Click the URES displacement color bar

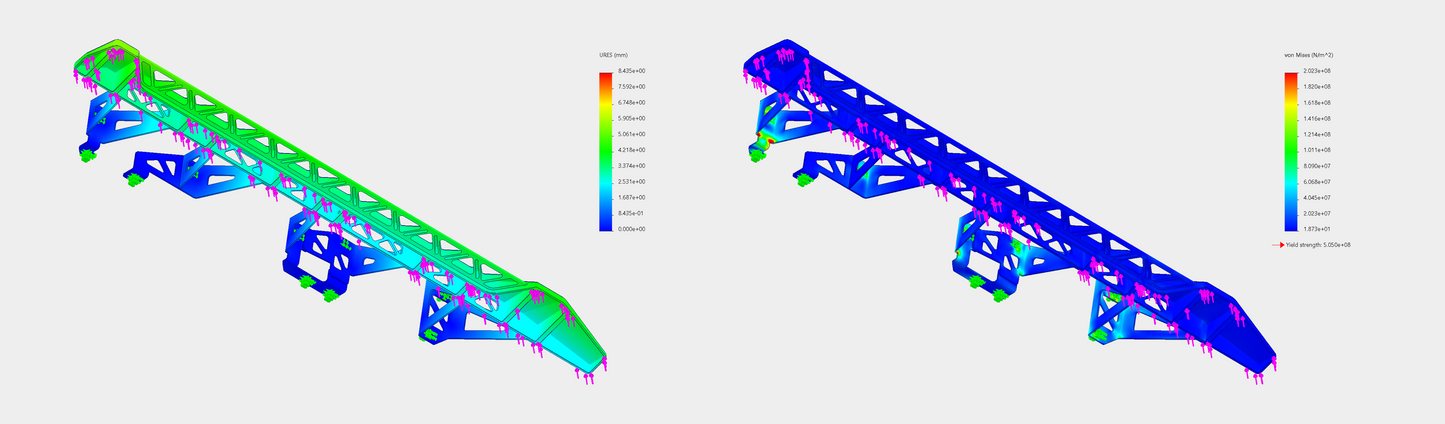pyautogui.click(x=606, y=152)
